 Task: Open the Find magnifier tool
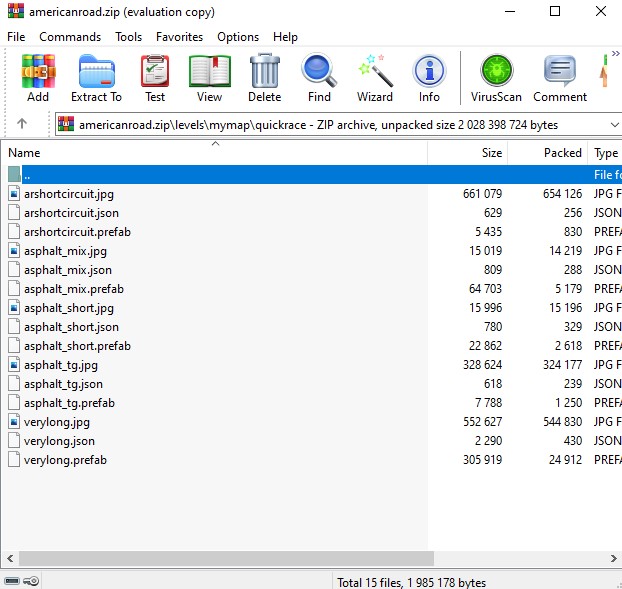pyautogui.click(x=319, y=78)
